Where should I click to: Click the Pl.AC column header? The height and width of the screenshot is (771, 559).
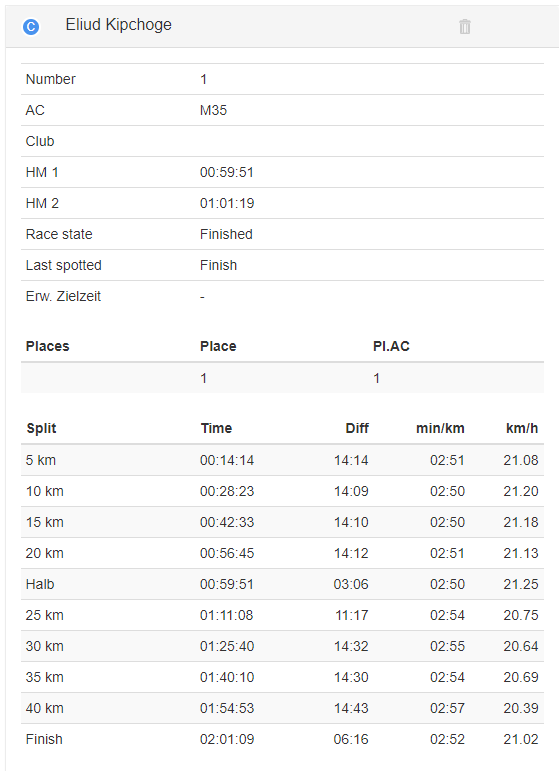(x=391, y=346)
